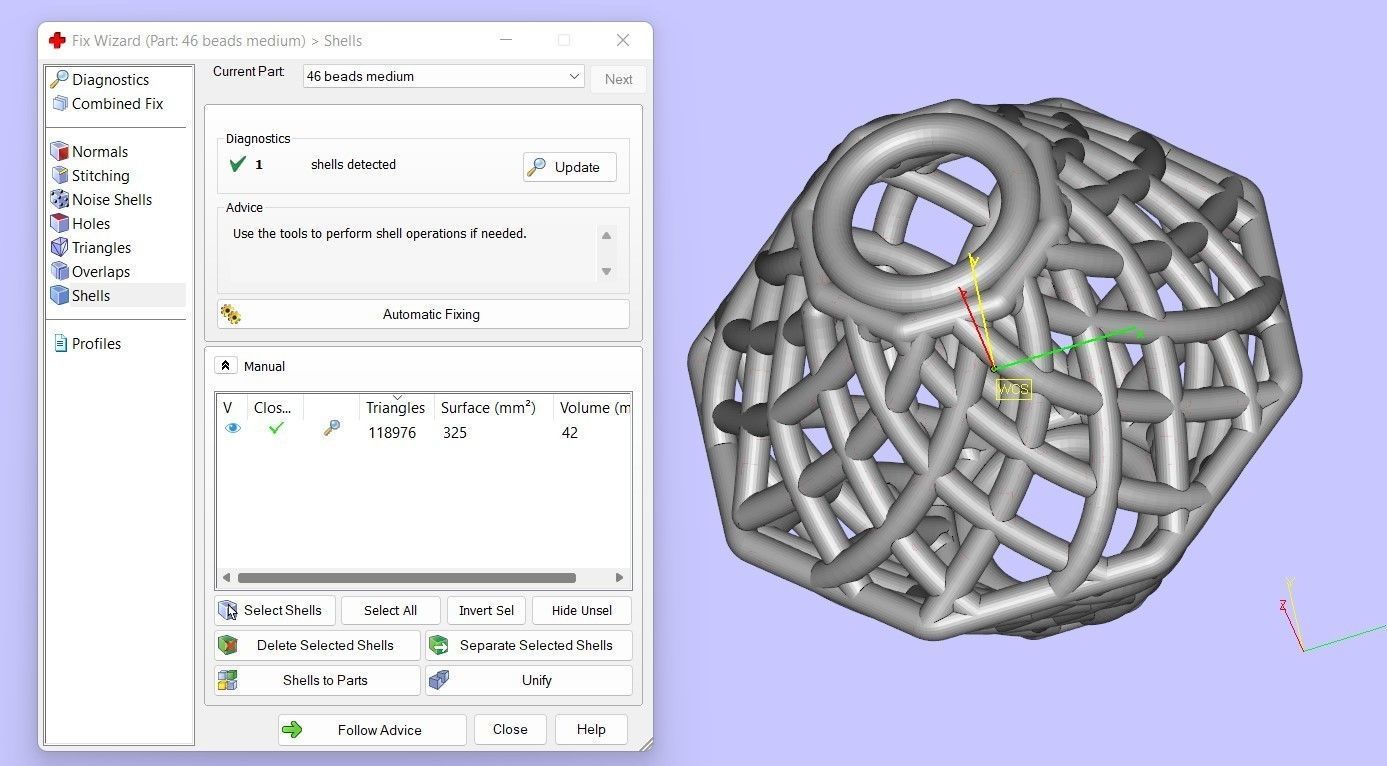
Task: Select the 118976 triangles cell
Action: click(x=392, y=433)
